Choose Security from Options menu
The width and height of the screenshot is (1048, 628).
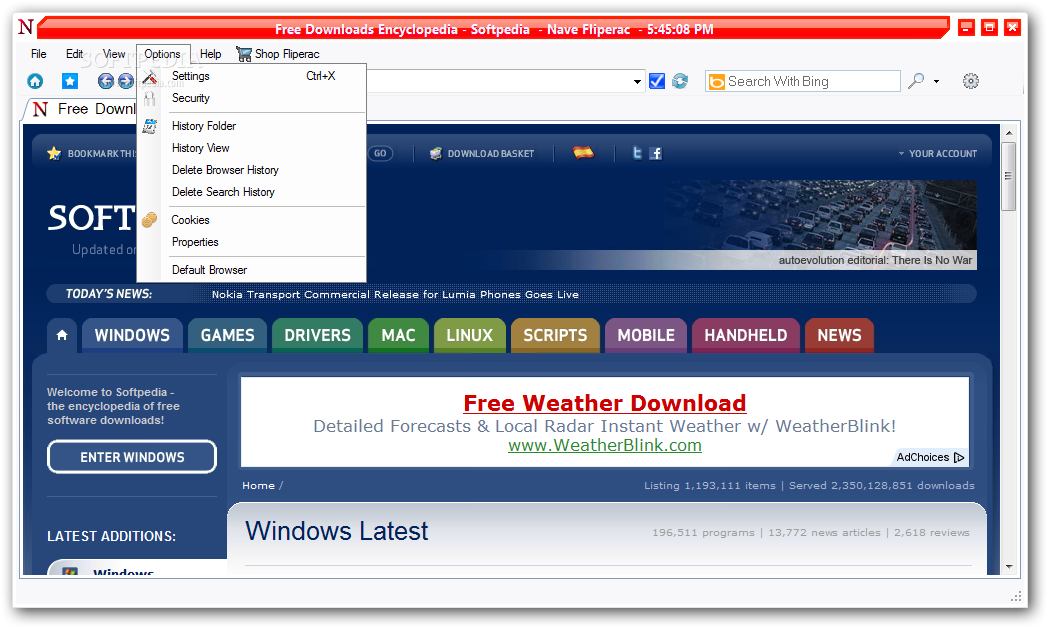tap(251, 98)
